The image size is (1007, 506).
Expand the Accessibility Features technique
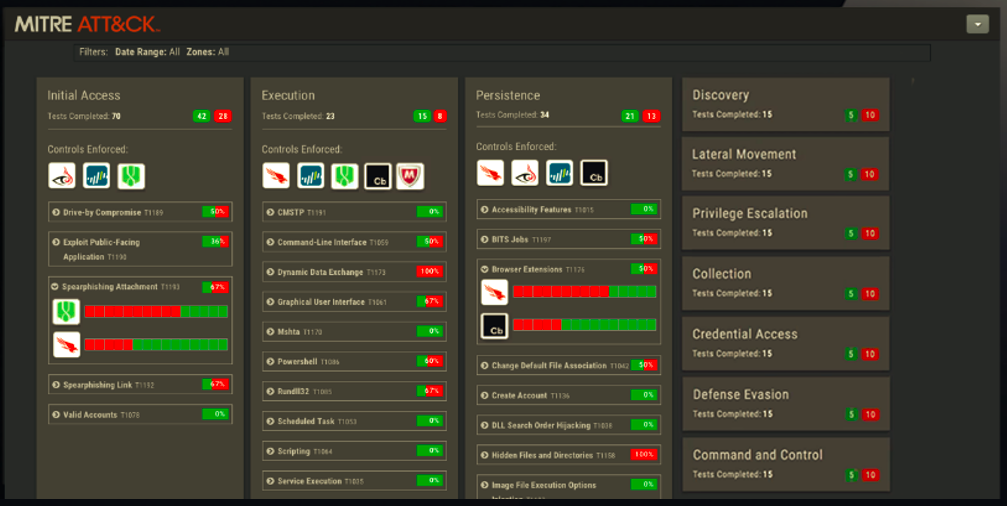(568, 209)
